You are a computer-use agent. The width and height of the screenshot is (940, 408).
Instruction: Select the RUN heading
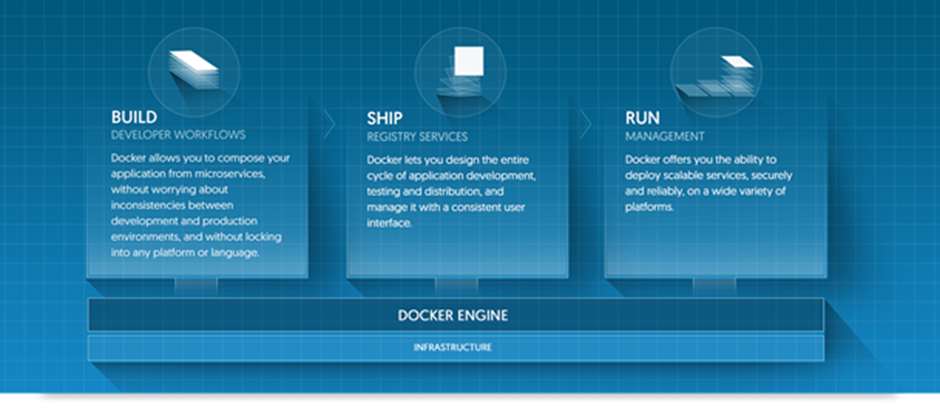[x=641, y=117]
